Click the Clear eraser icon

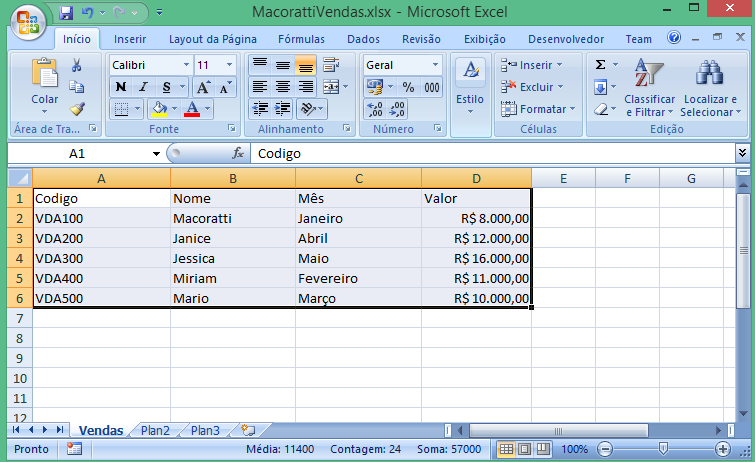tap(600, 109)
